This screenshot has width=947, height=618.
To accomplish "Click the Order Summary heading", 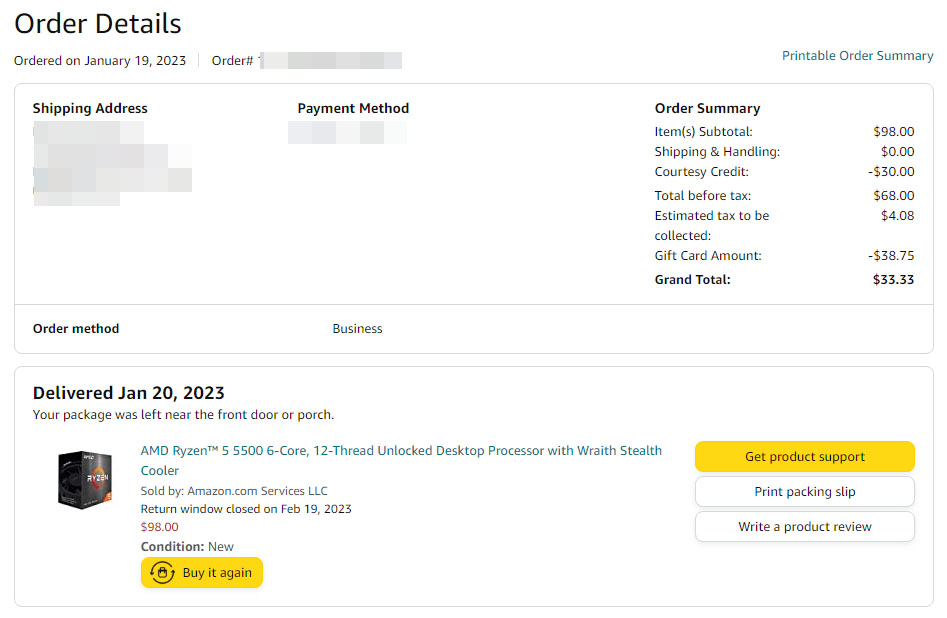I will tap(707, 109).
